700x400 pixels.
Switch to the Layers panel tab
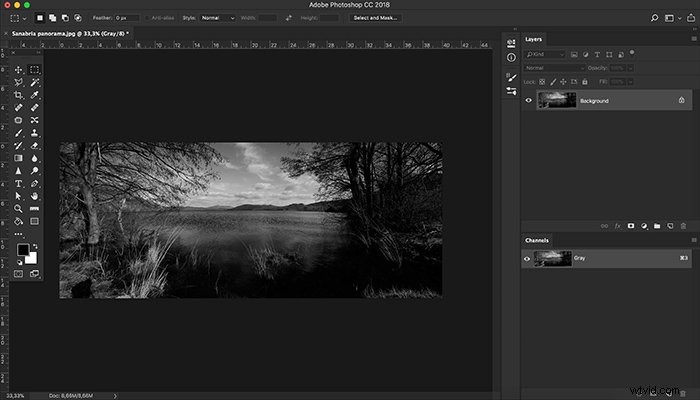point(533,39)
